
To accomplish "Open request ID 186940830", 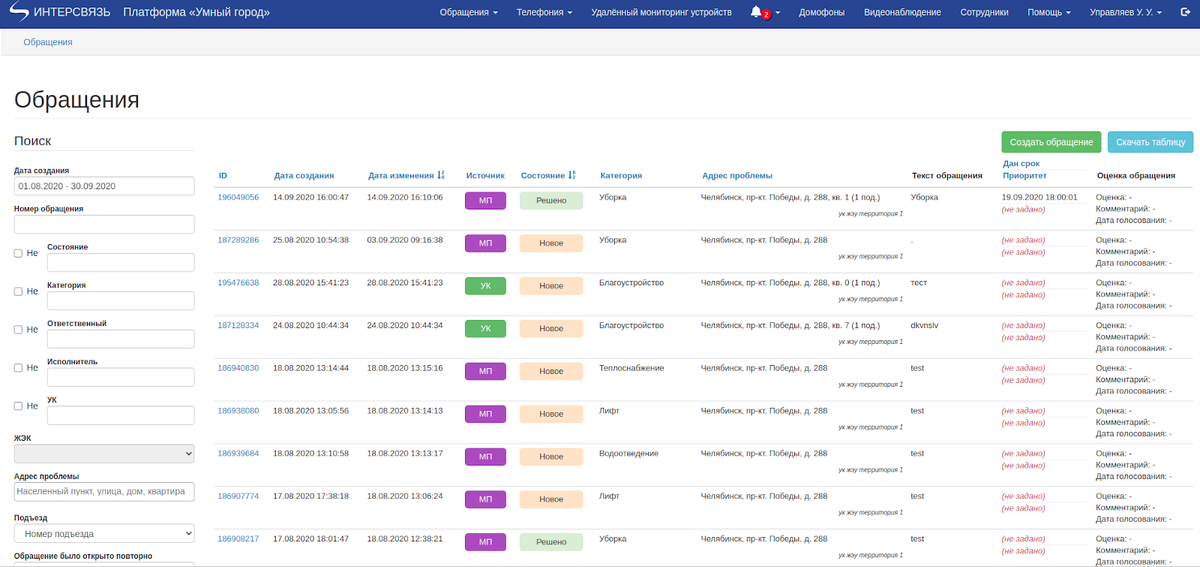I will coord(238,368).
